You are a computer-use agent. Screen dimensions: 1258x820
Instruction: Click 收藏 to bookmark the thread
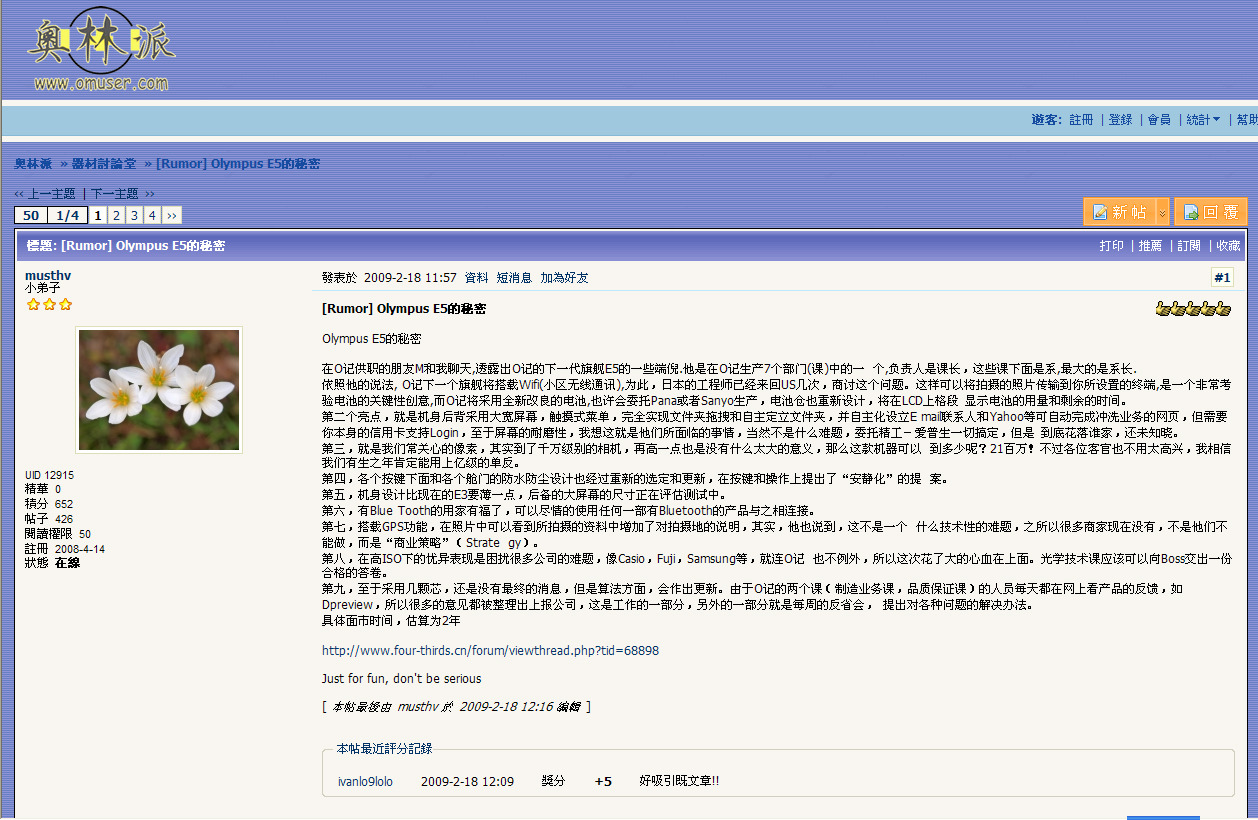(x=1228, y=246)
